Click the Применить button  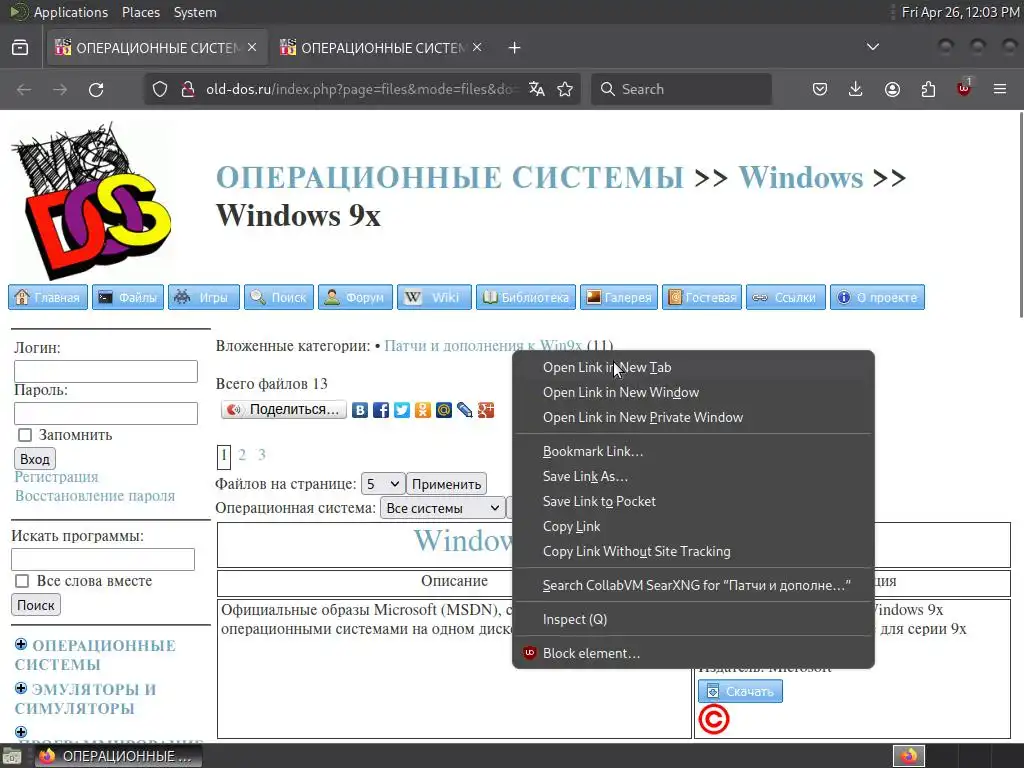[x=446, y=484]
